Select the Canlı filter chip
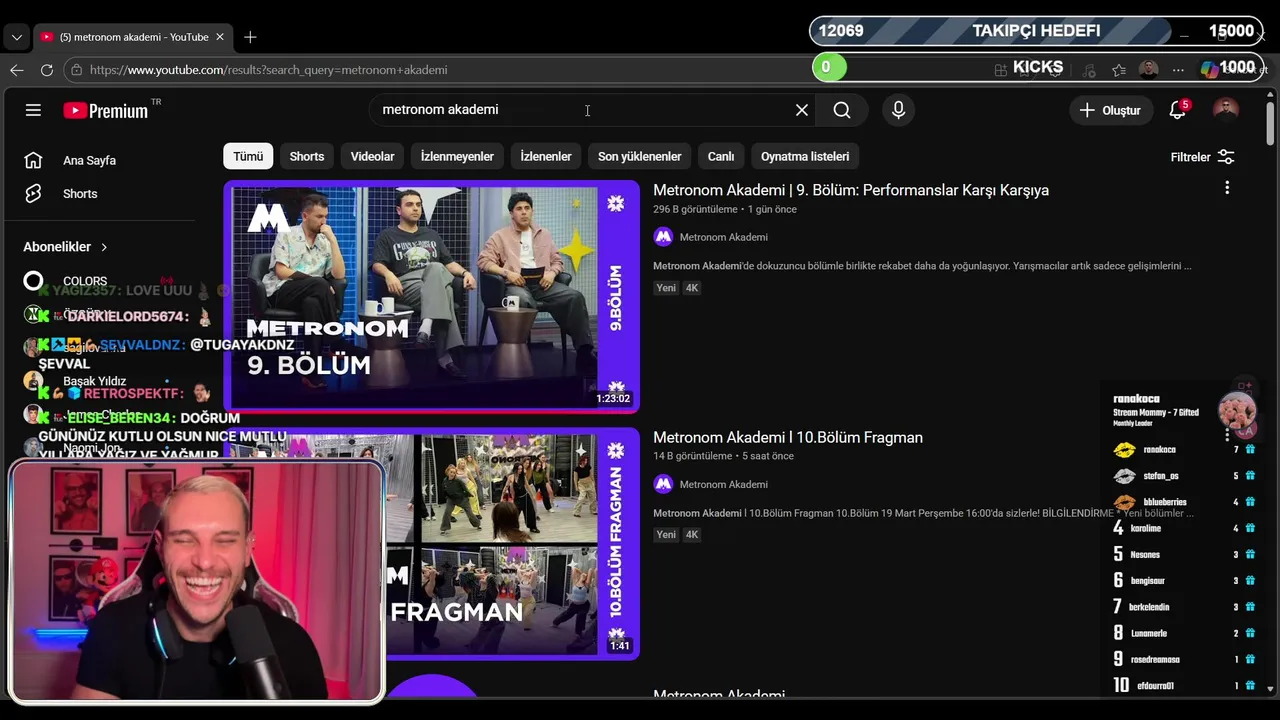 pos(721,156)
